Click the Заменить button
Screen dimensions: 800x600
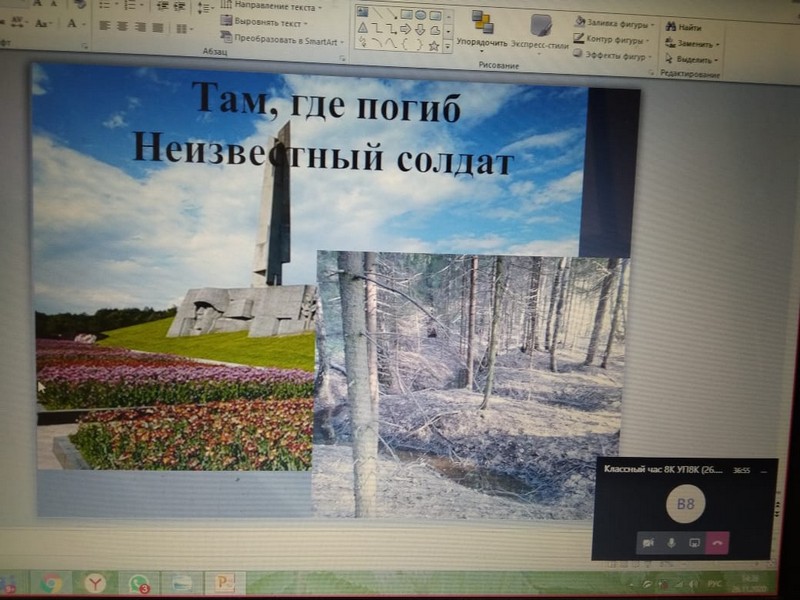692,44
